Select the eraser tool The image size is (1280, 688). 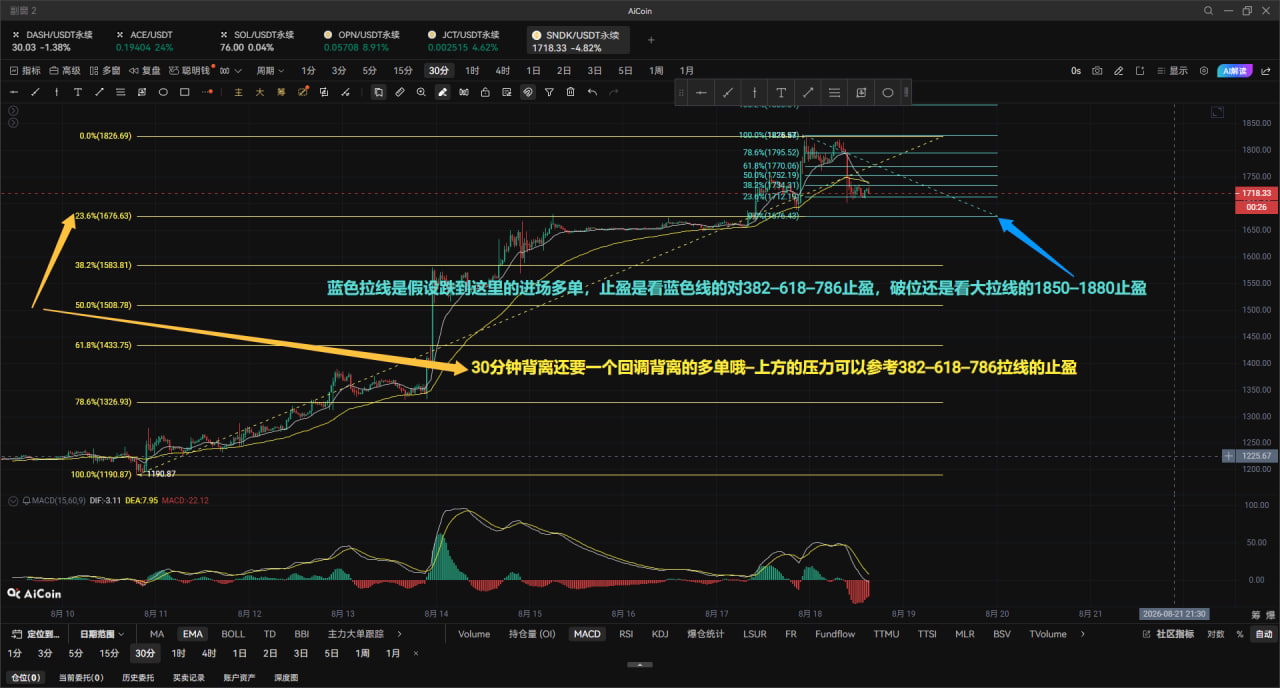click(x=442, y=92)
